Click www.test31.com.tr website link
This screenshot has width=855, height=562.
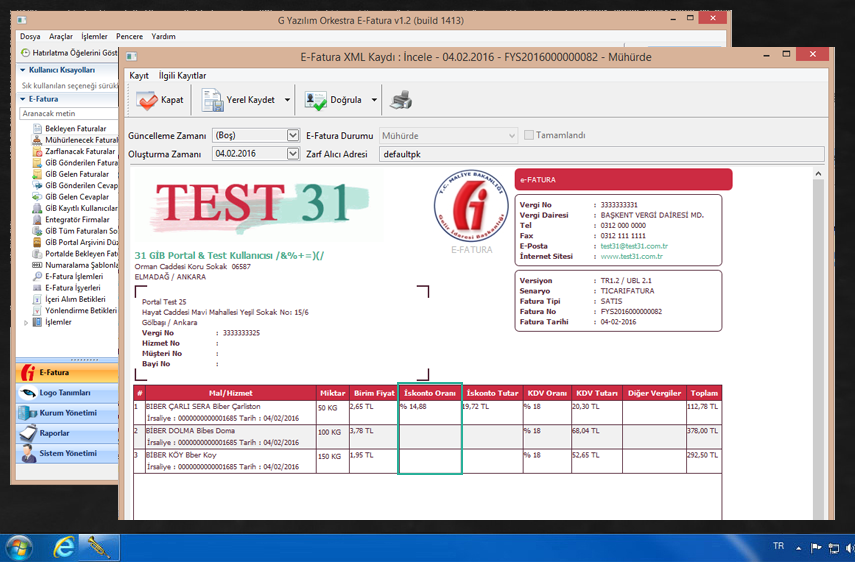[x=631, y=257]
